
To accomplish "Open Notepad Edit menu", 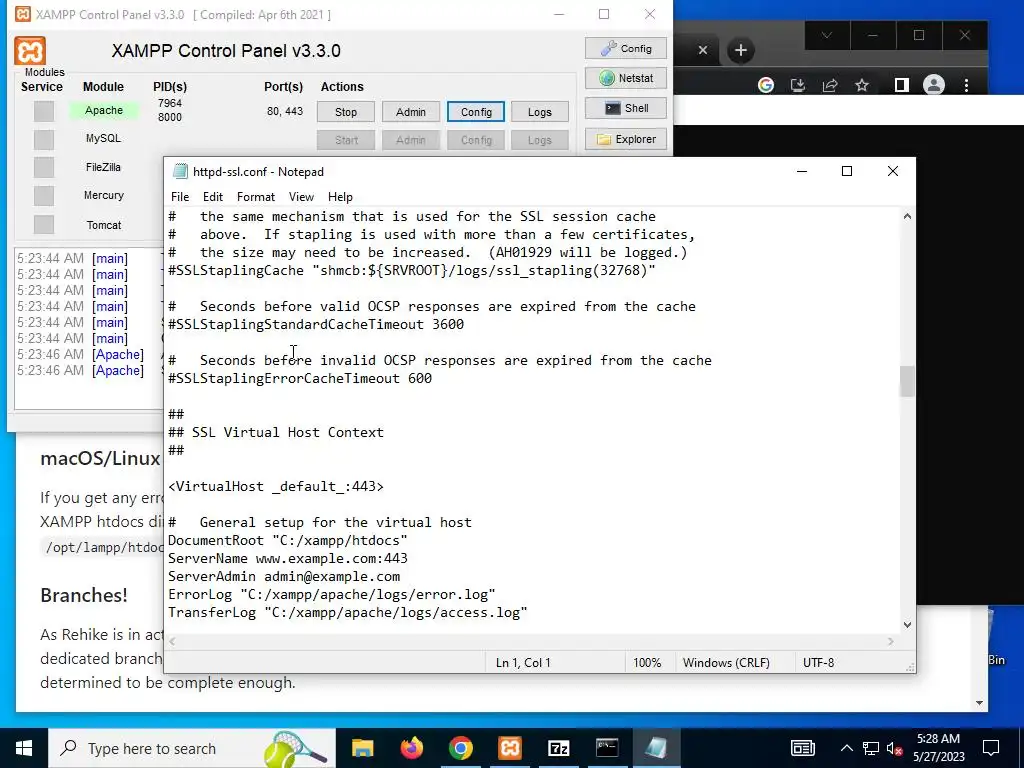I will tap(213, 197).
